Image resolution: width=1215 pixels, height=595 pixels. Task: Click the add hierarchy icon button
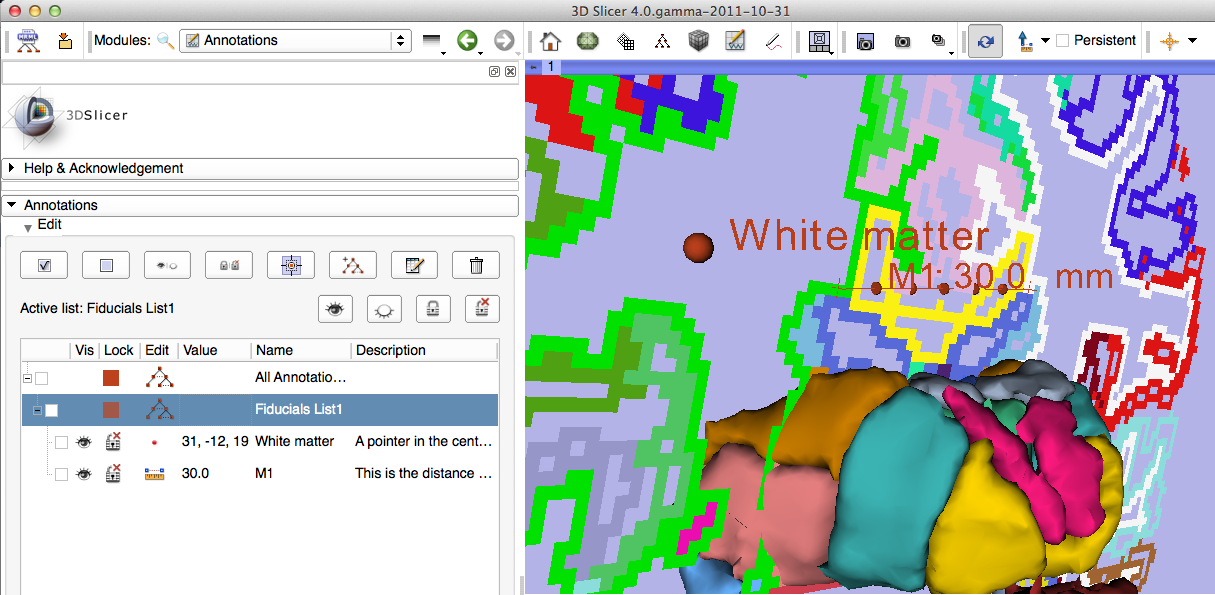click(352, 265)
